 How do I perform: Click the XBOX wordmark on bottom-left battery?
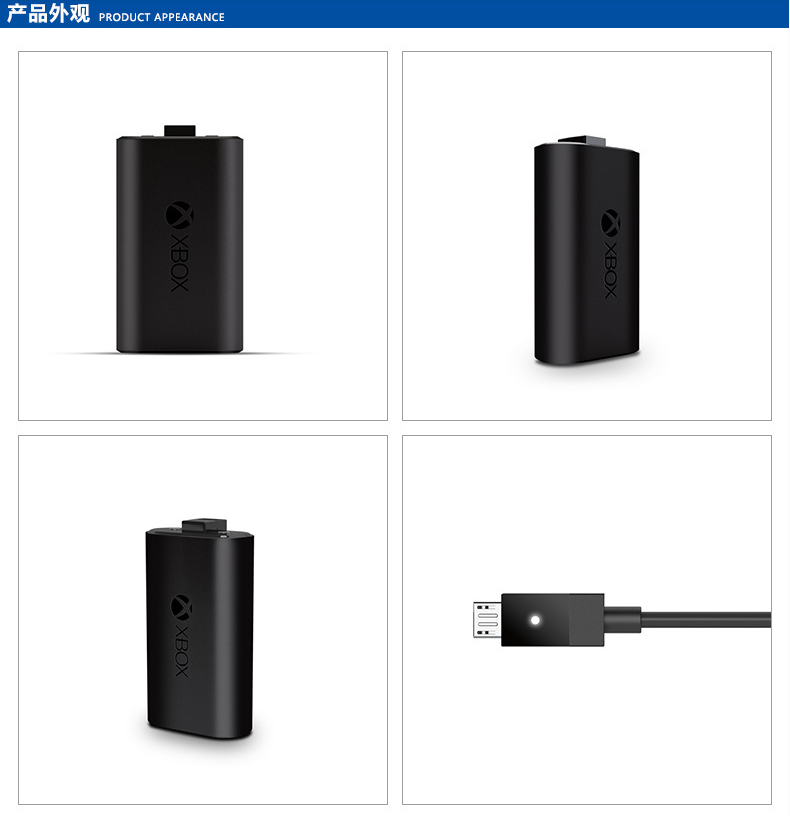pos(181,650)
